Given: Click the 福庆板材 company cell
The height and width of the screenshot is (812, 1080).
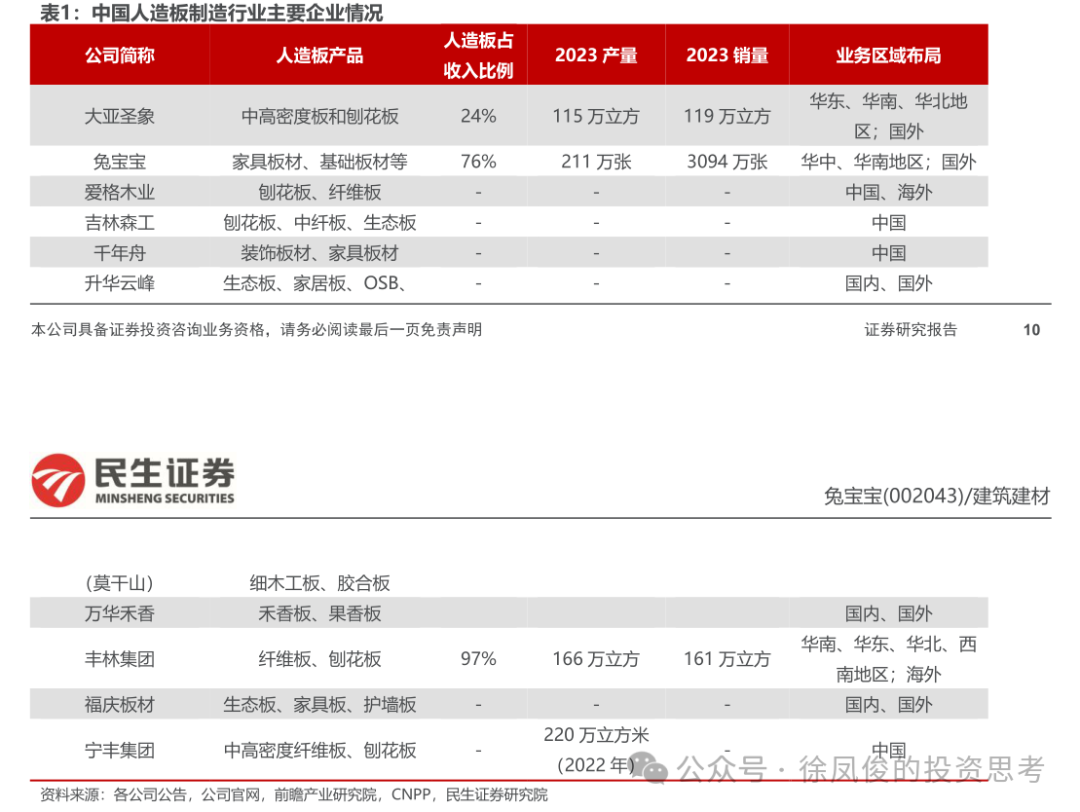Looking at the screenshot, I should point(120,705).
